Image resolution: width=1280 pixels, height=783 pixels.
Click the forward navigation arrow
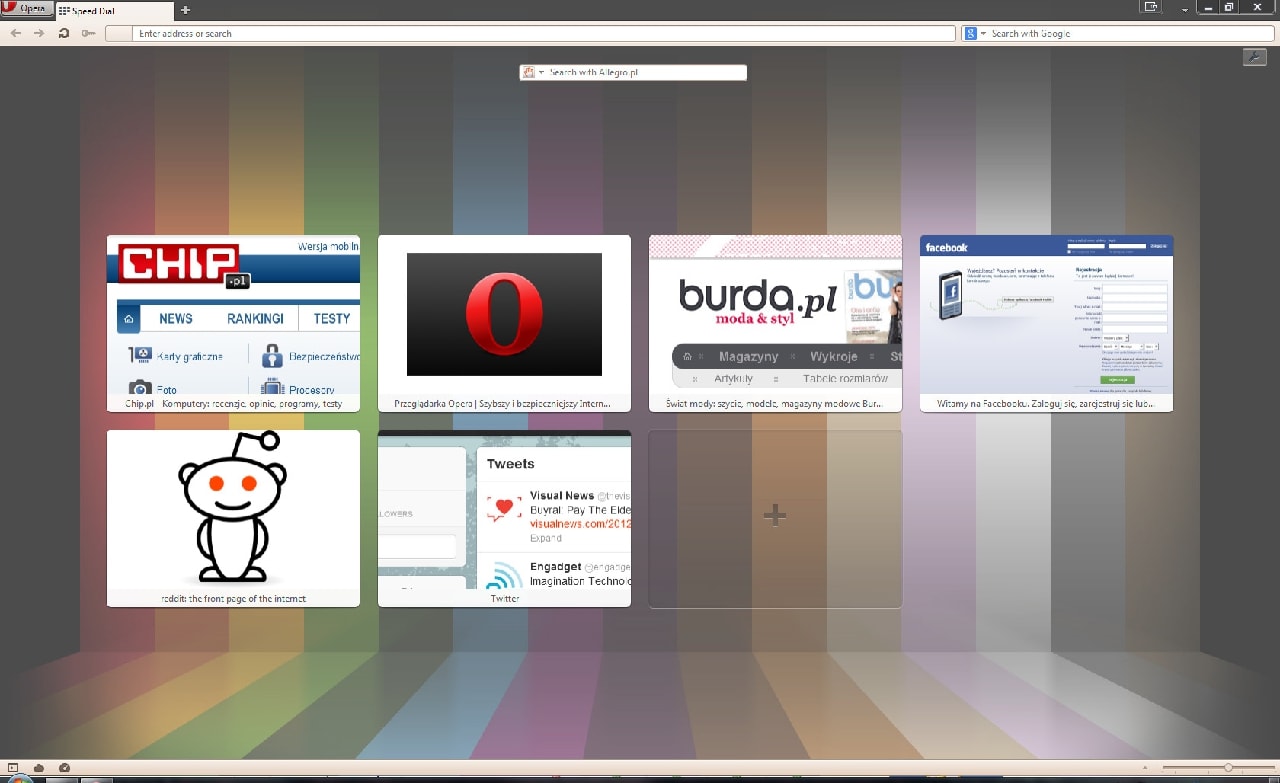tap(39, 33)
